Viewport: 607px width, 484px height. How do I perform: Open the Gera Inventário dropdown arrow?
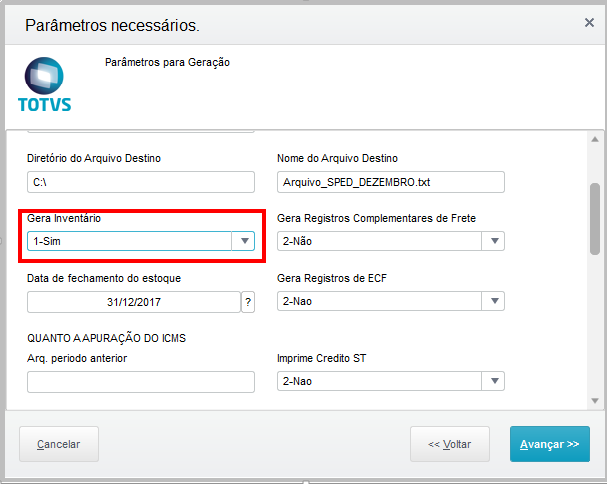coord(243,241)
